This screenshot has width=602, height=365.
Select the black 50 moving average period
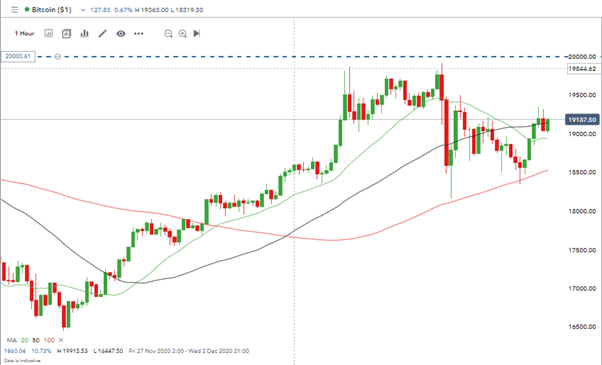(36, 340)
